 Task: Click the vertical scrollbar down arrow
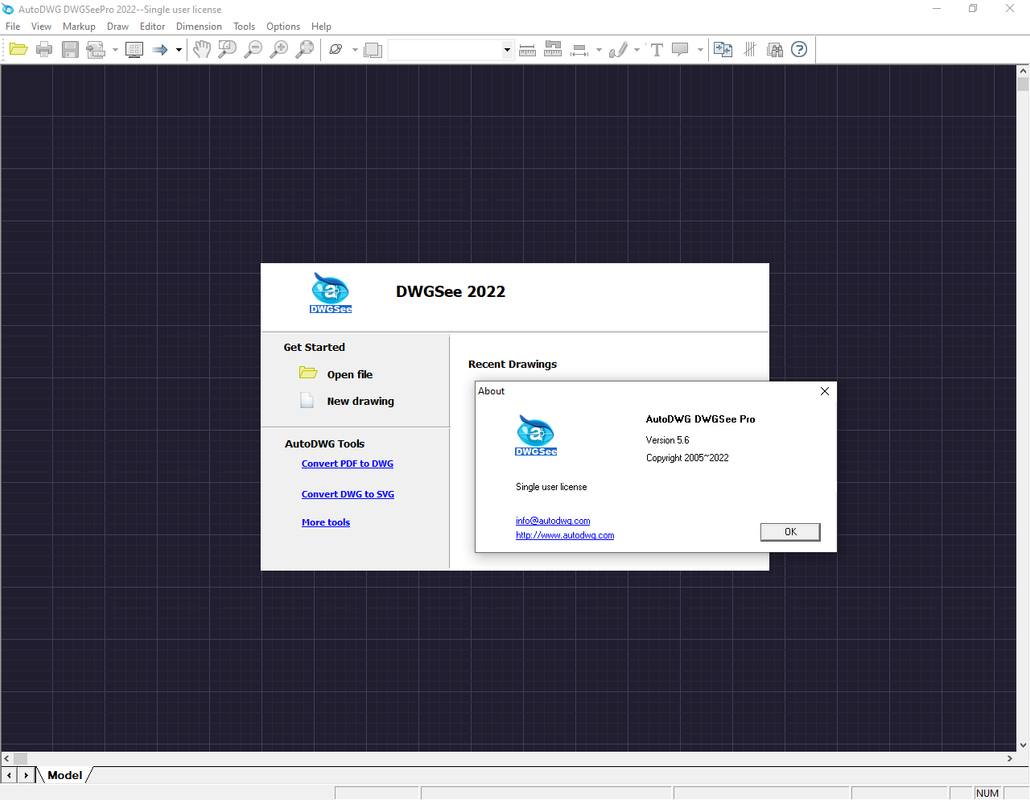tap(1023, 745)
